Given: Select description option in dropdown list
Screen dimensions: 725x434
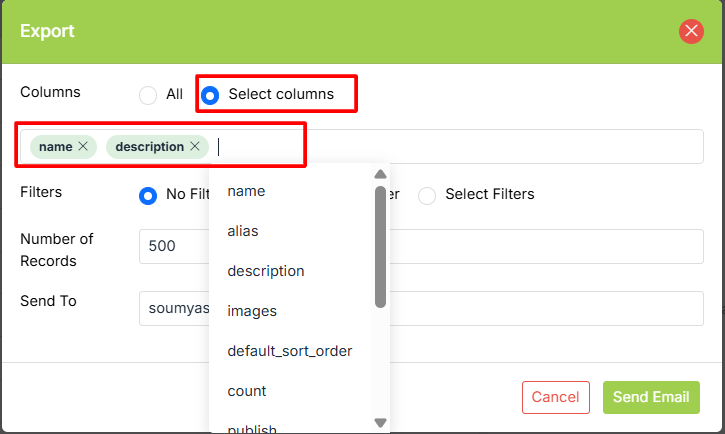Looking at the screenshot, I should 266,271.
